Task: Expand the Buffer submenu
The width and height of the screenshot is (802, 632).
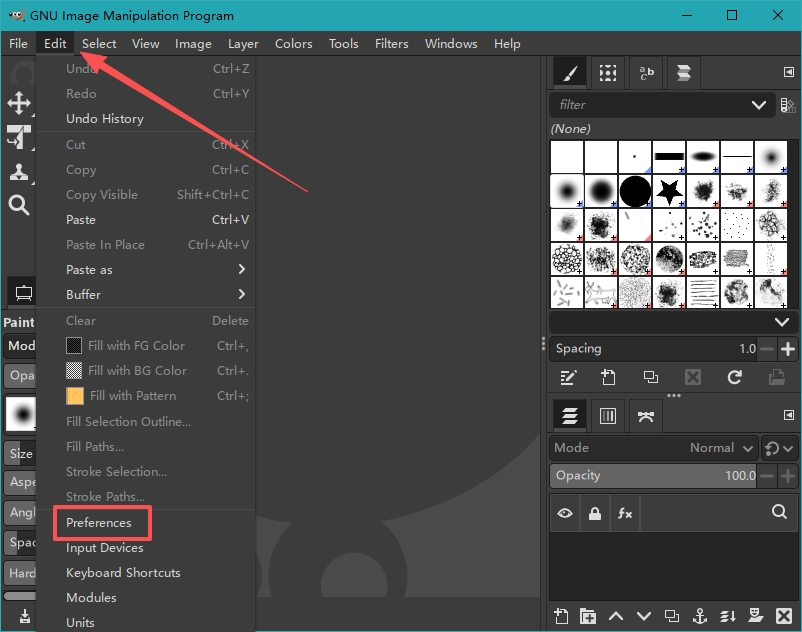Action: pyautogui.click(x=146, y=295)
